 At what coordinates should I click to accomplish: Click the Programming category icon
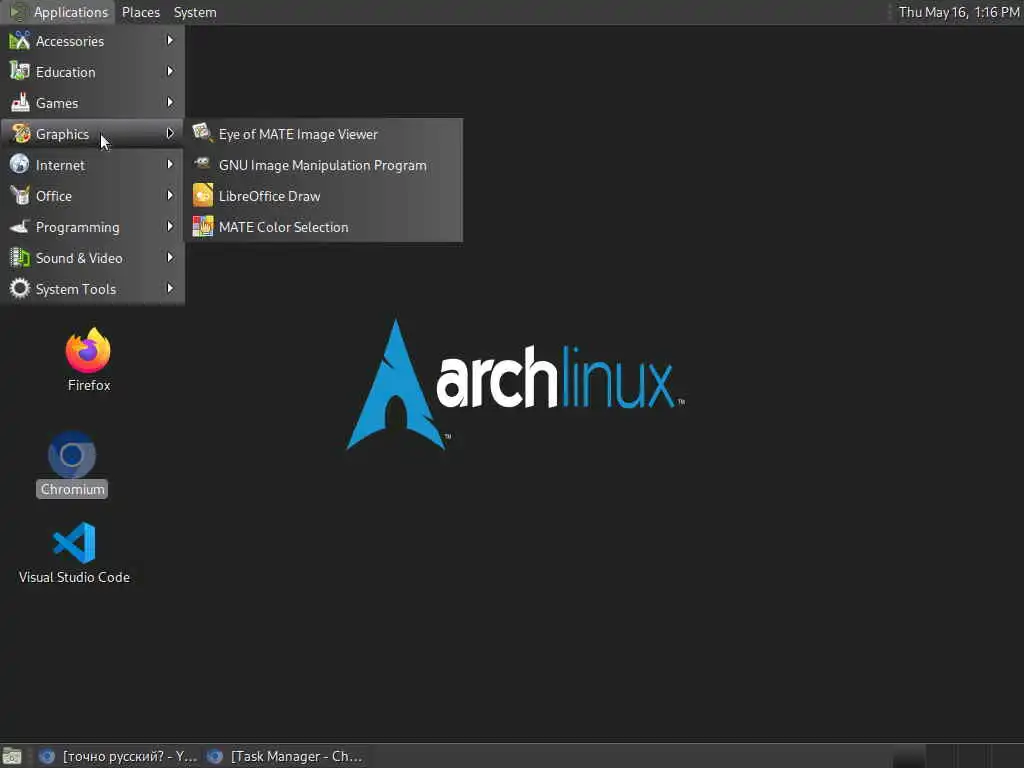(x=20, y=227)
